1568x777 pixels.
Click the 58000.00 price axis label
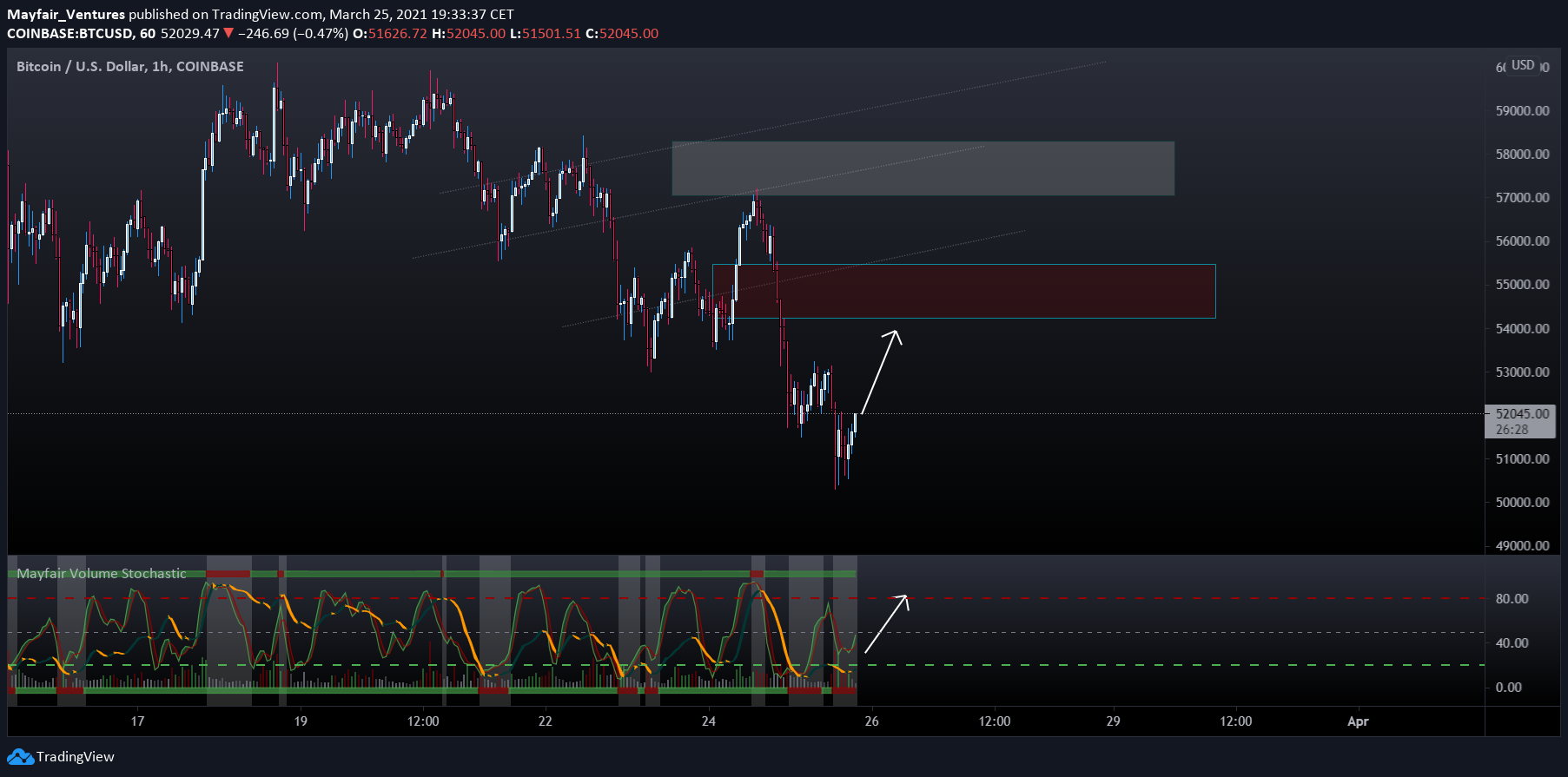1522,155
